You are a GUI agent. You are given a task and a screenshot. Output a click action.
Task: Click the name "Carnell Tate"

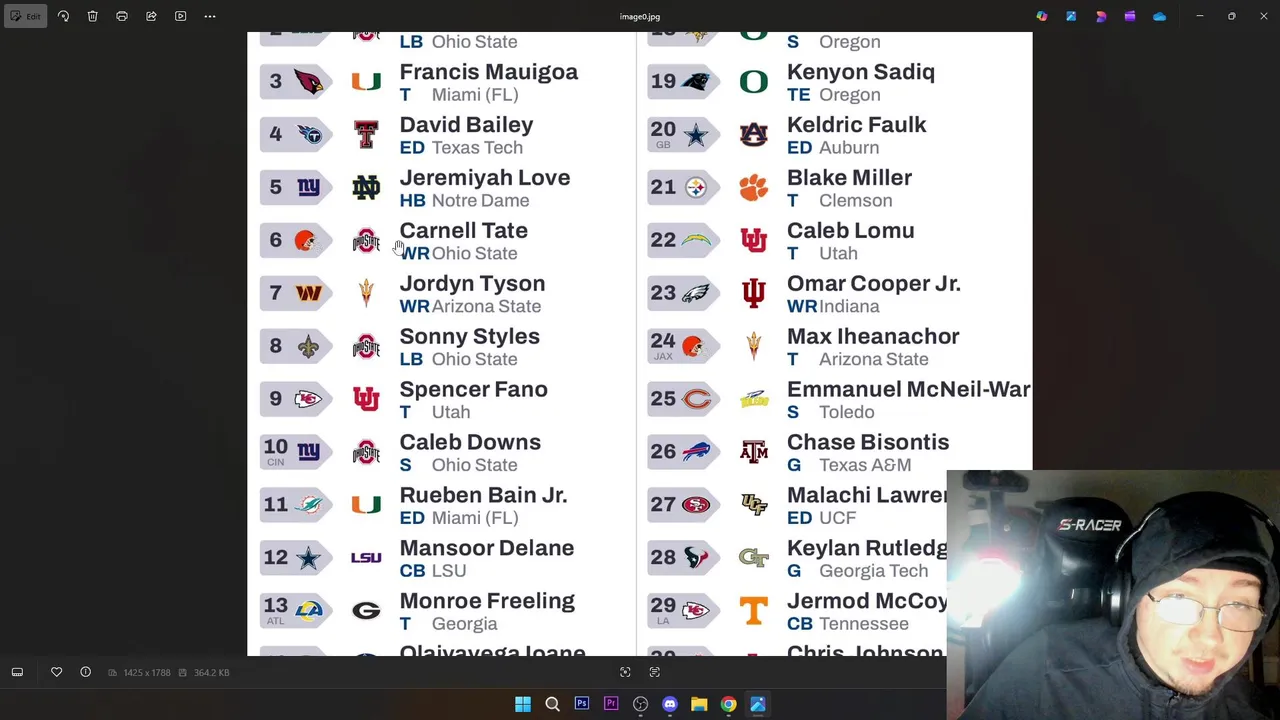[x=464, y=231]
